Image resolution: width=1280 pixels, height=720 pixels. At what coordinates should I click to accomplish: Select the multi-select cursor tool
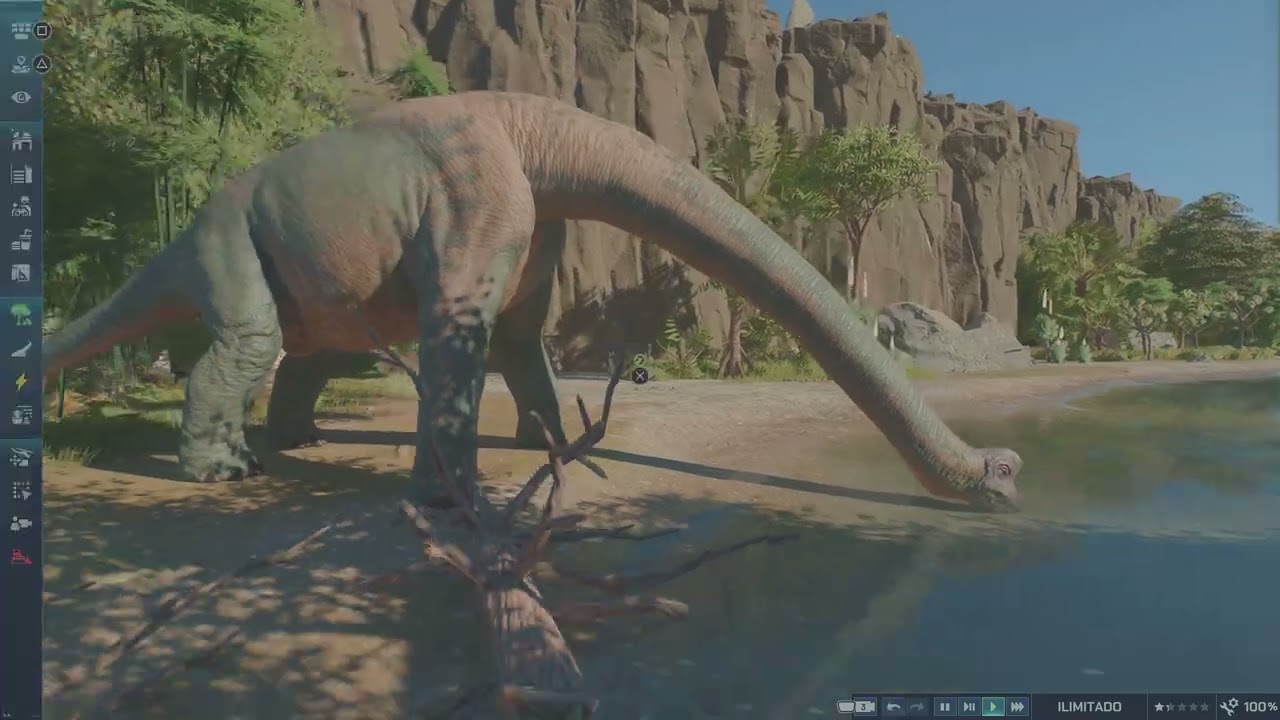click(x=21, y=490)
